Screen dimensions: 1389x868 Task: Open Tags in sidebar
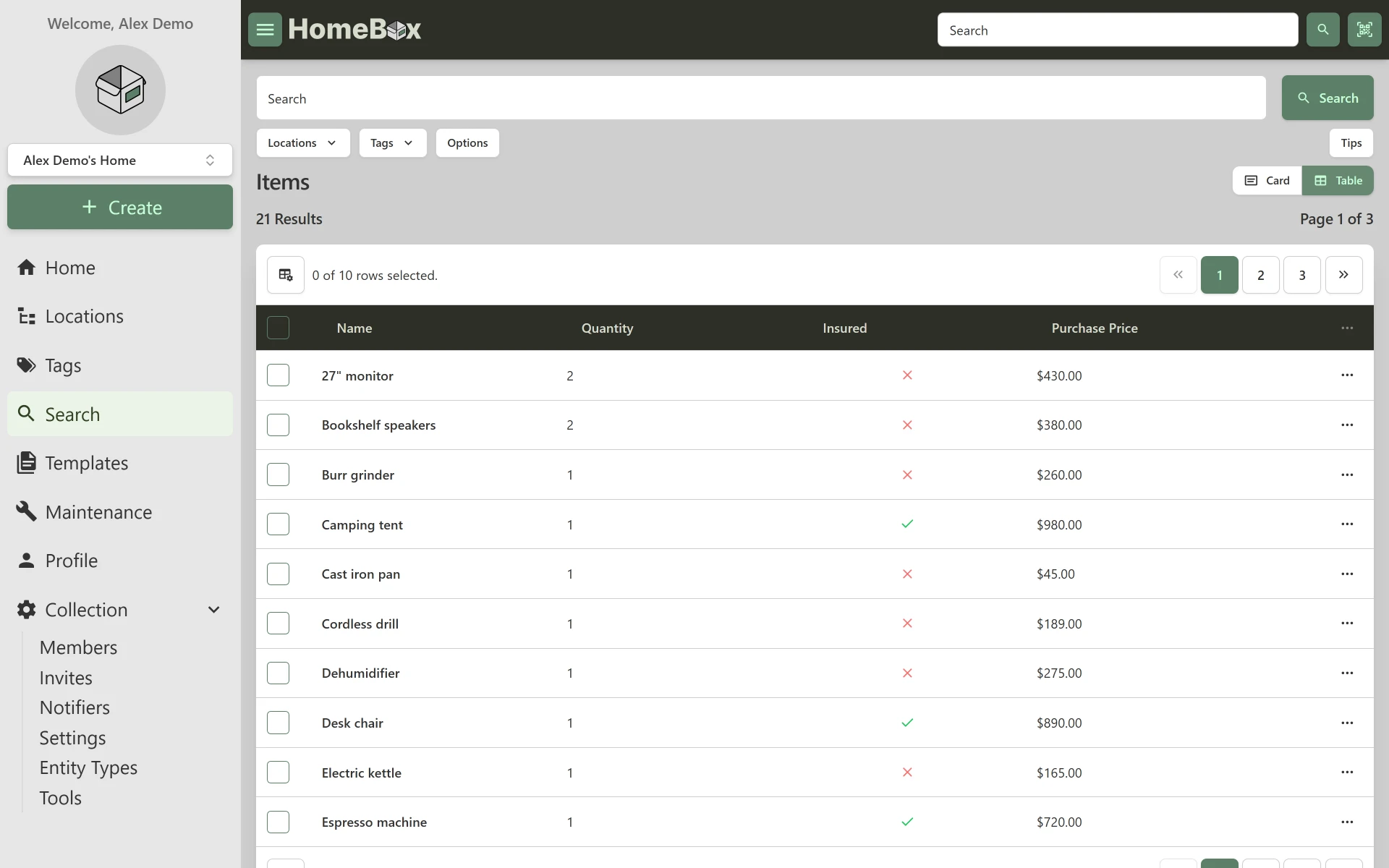pos(120,365)
